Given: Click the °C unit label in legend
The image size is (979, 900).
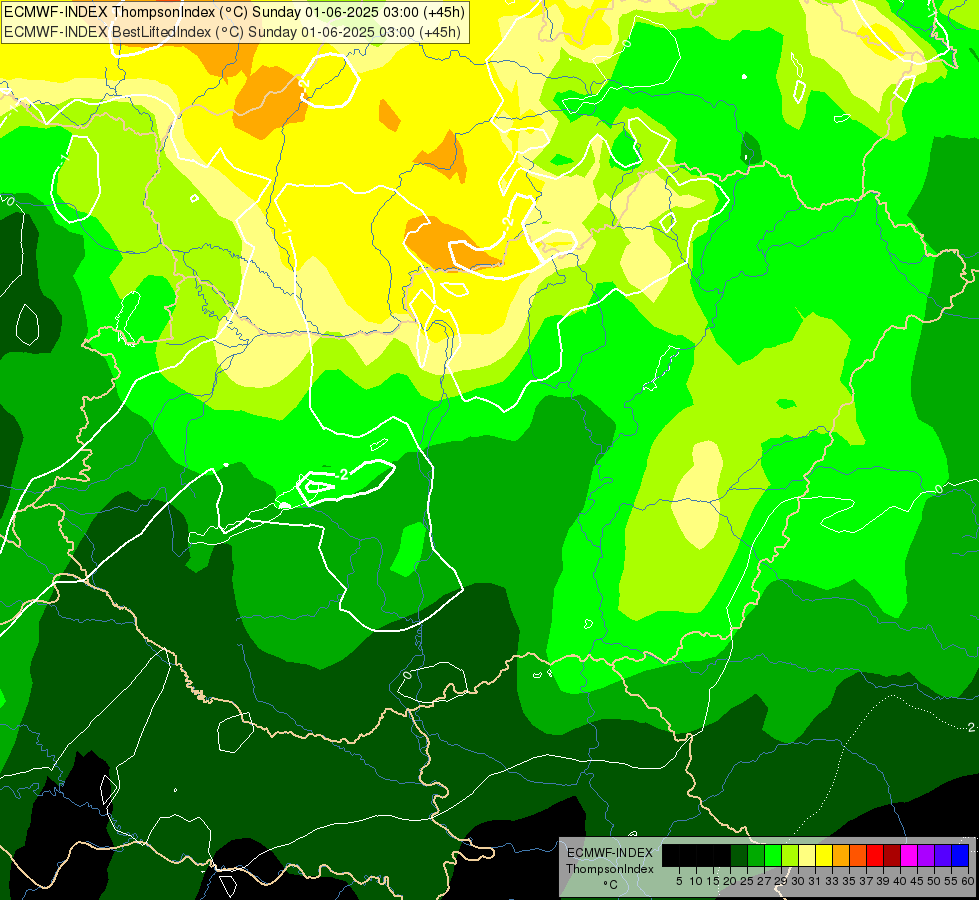Looking at the screenshot, I should coord(610,884).
